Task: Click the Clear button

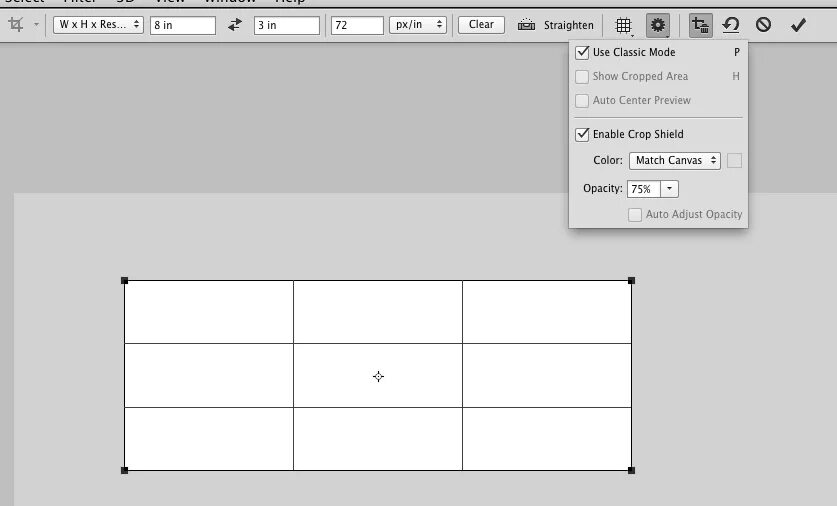Action: pos(481,25)
